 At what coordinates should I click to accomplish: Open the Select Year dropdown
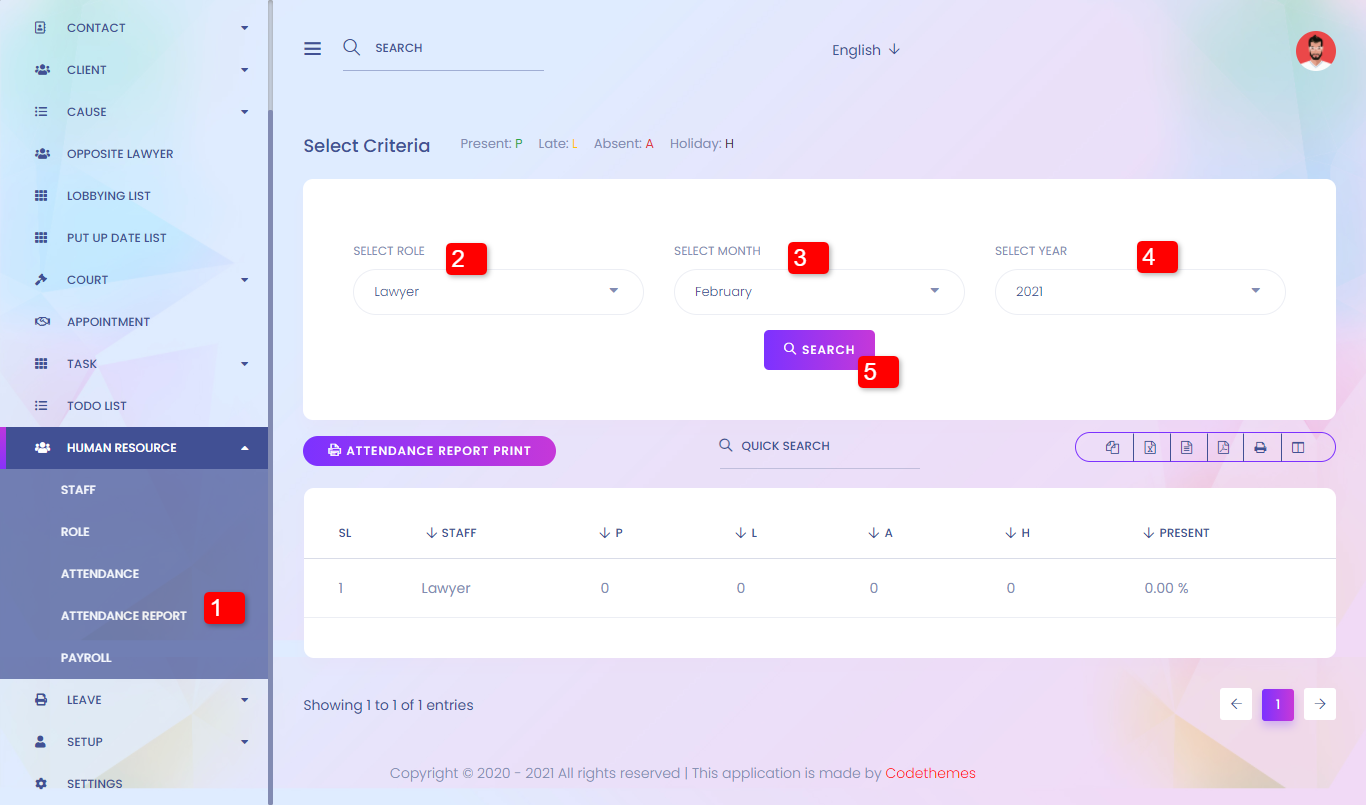click(1139, 292)
